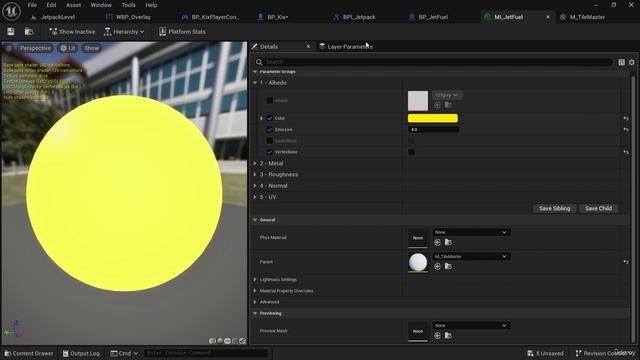Click the Save Sibling button
Image resolution: width=640 pixels, height=360 pixels.
[x=554, y=209]
